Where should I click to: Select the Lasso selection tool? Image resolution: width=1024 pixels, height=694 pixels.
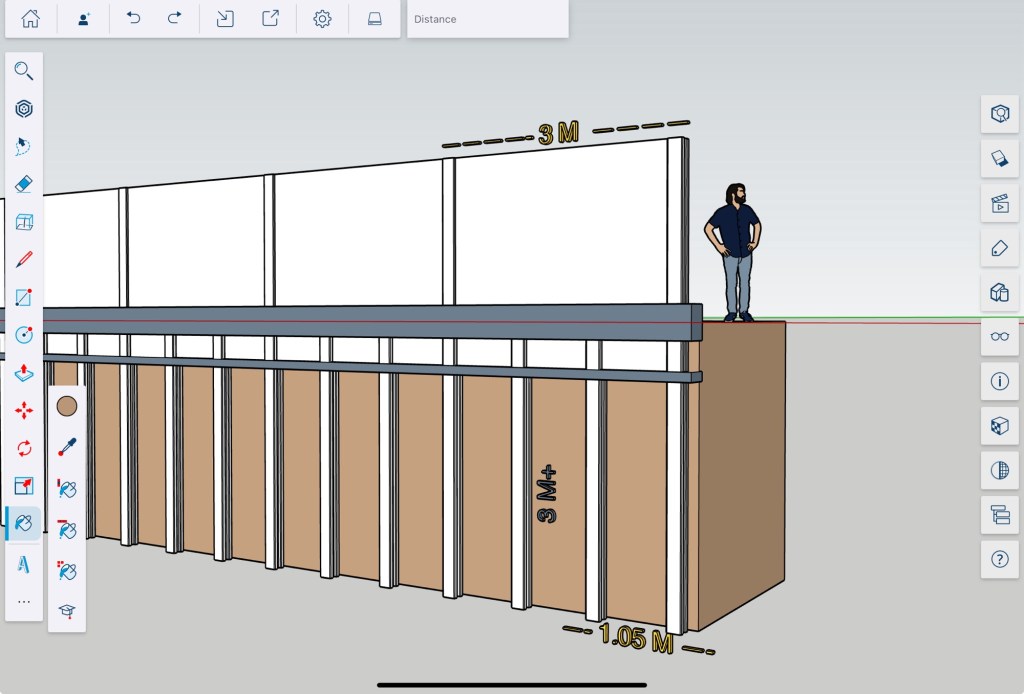click(24, 146)
